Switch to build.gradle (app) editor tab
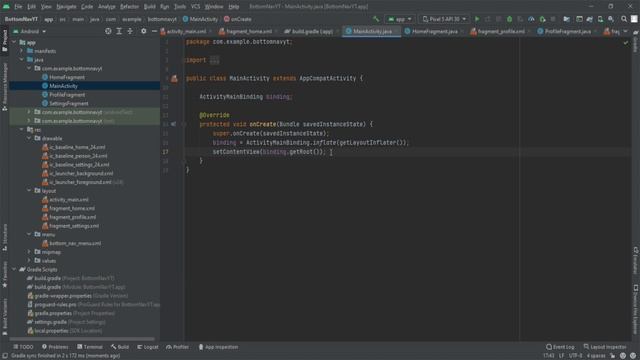 311,31
